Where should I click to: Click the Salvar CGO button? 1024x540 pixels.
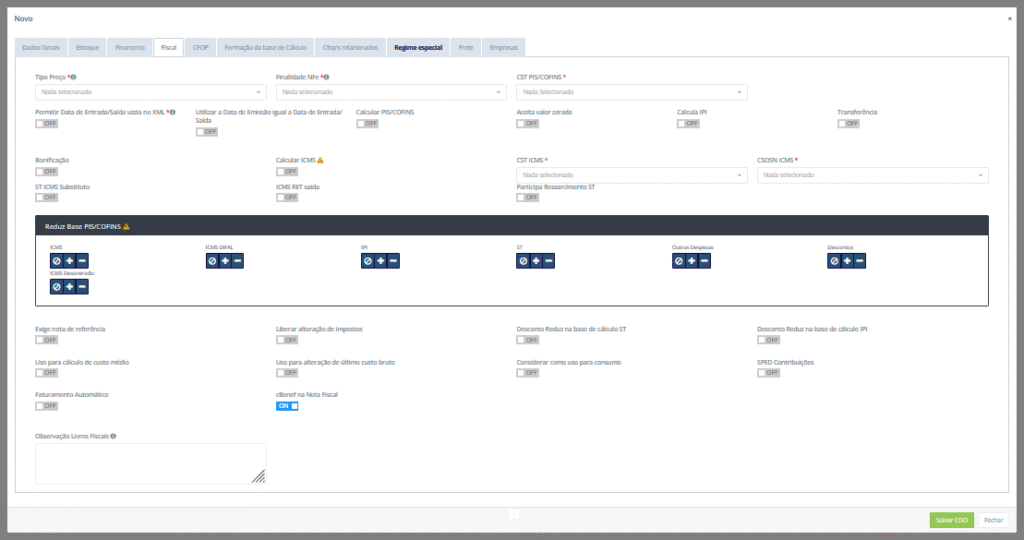point(950,519)
